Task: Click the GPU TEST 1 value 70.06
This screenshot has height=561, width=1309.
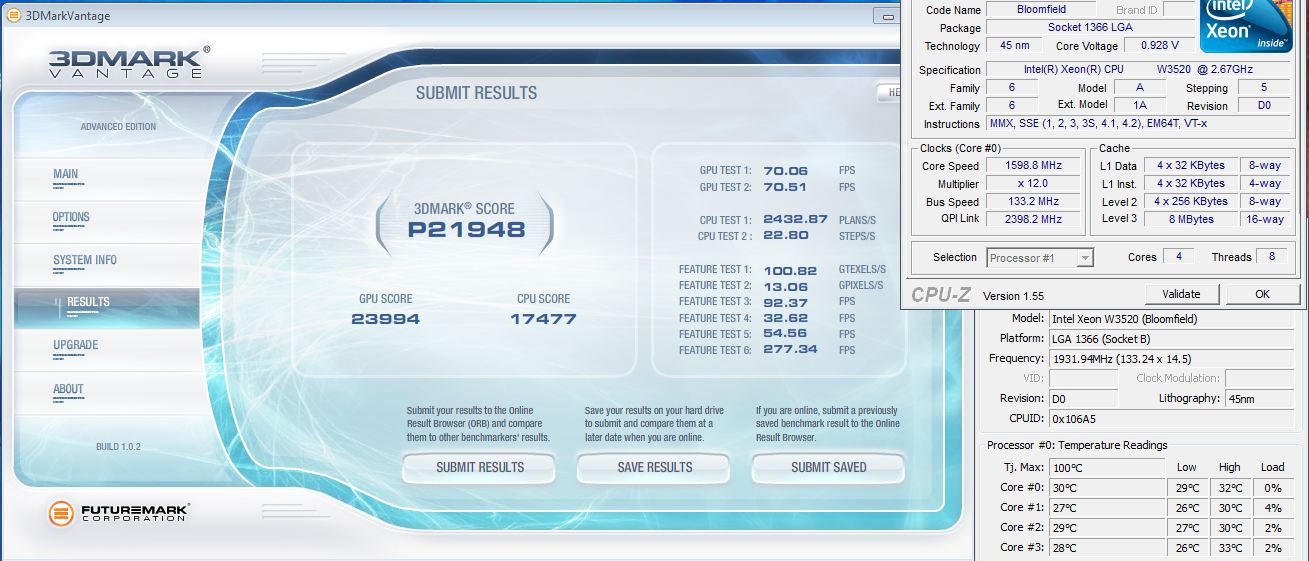Action: click(785, 171)
